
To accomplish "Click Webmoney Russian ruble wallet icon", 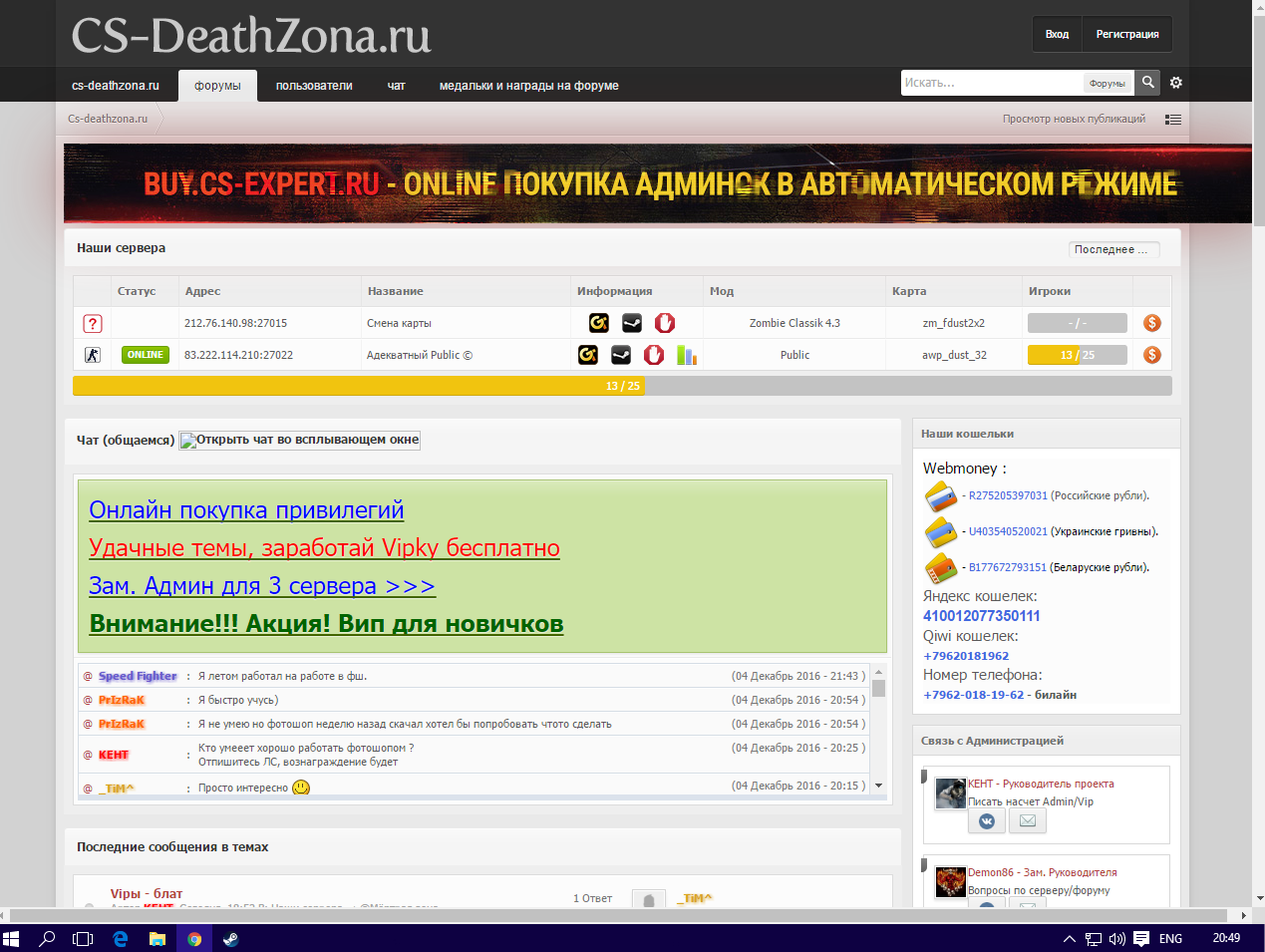I will (x=941, y=495).
